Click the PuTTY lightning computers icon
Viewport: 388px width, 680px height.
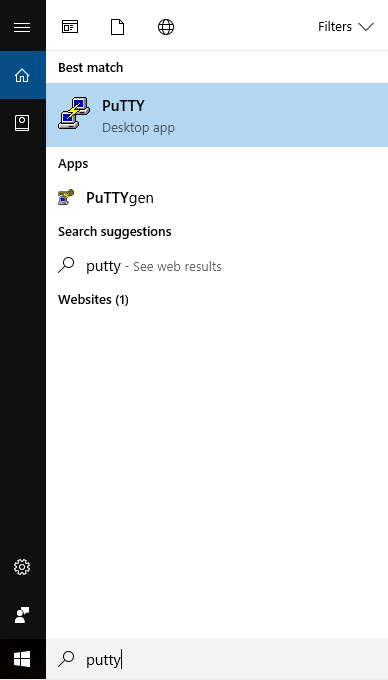[x=74, y=113]
